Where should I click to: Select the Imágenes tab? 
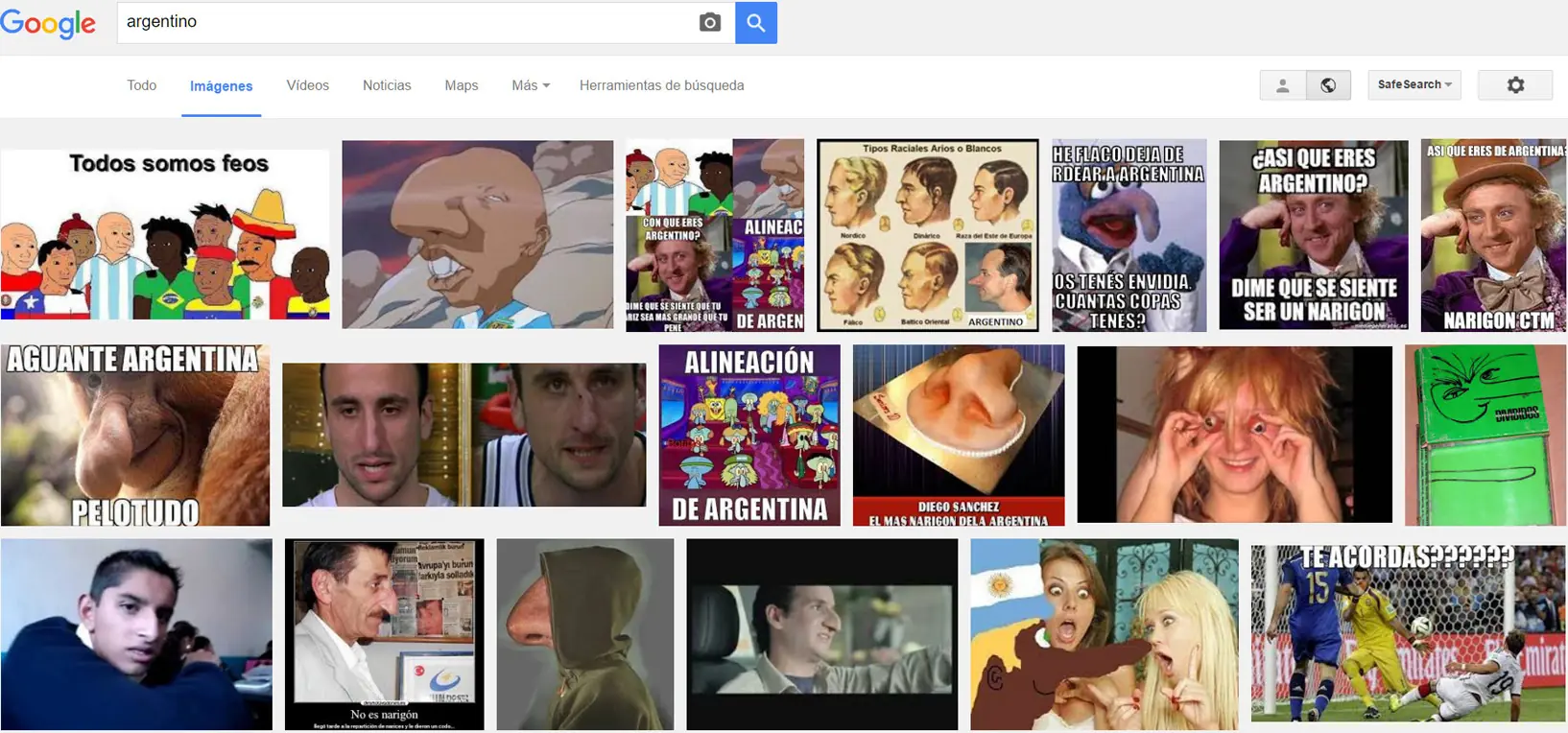tap(222, 86)
